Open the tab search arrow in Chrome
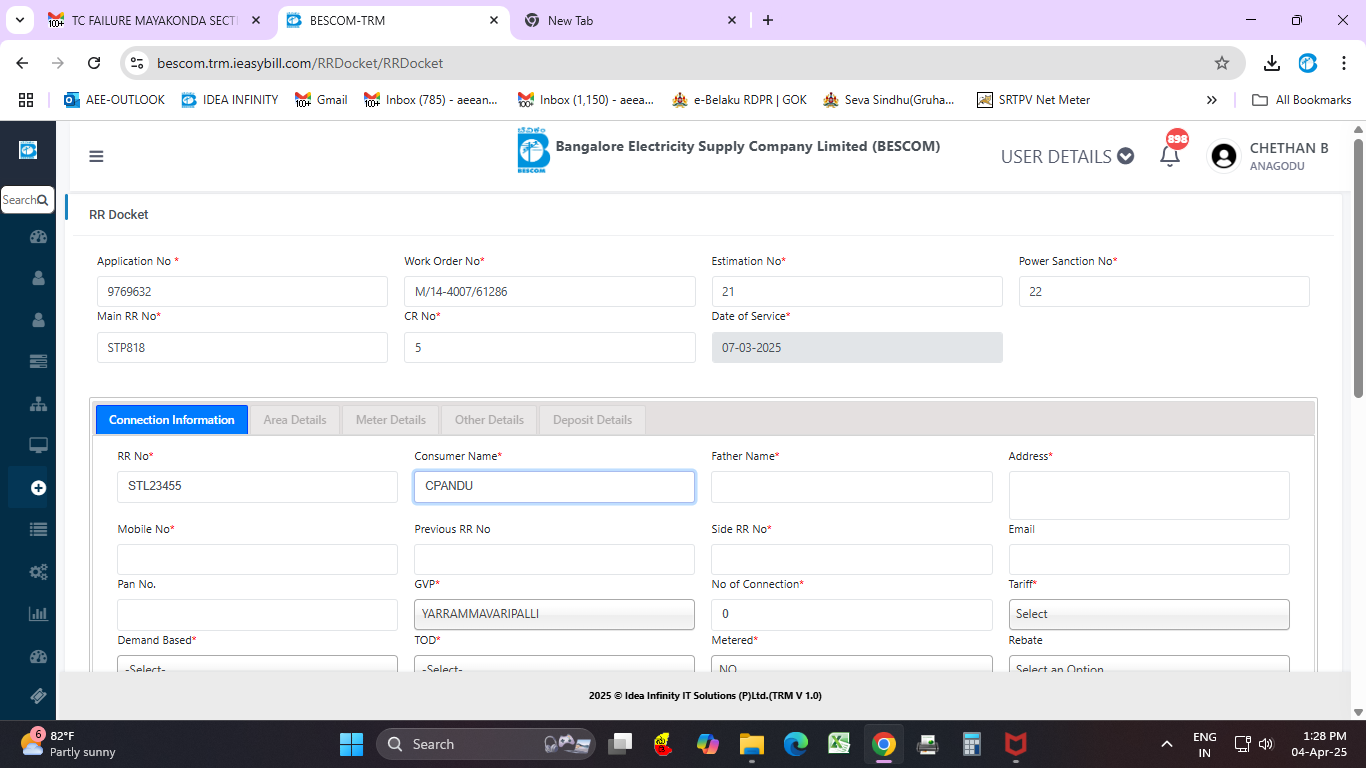The image size is (1366, 768). tap(19, 20)
